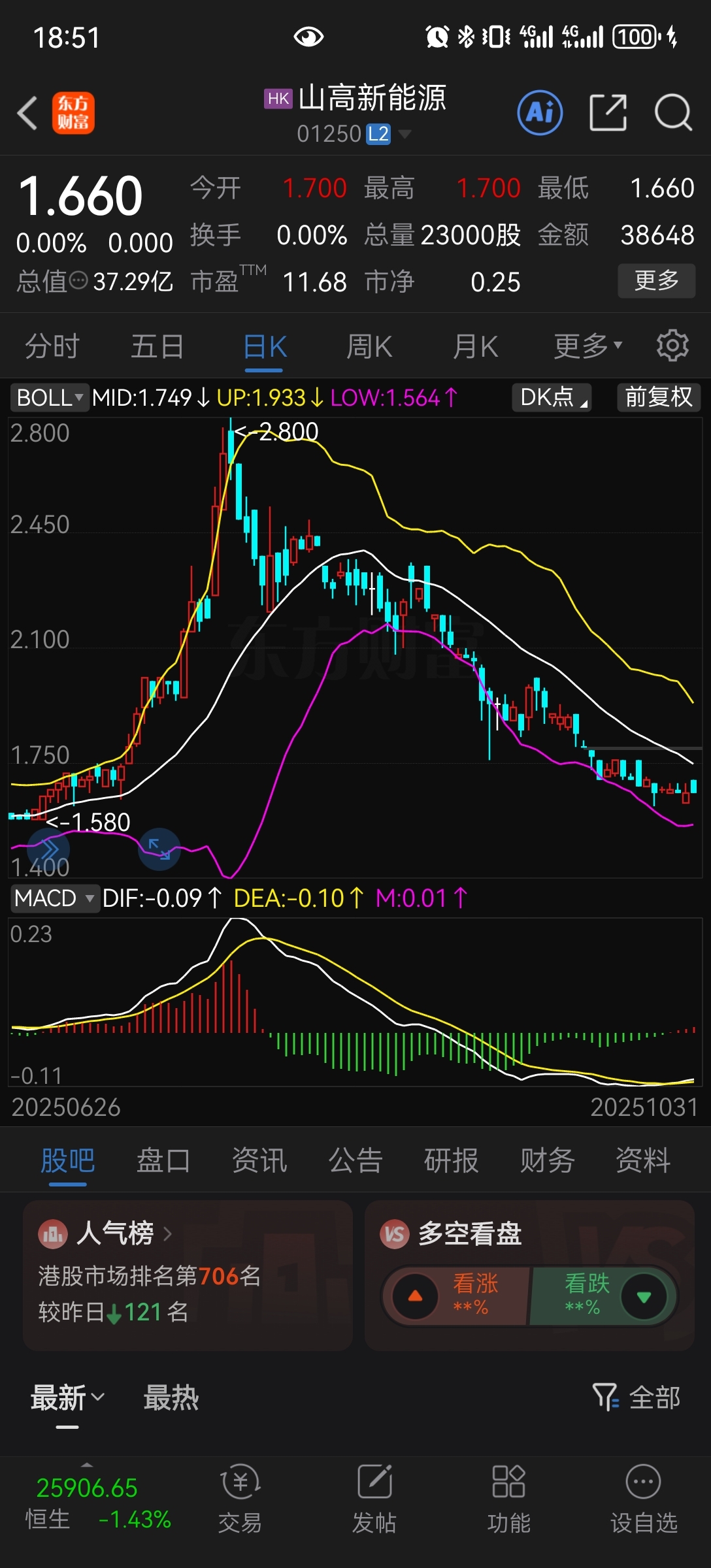Open the 前复权 adjustment selector

point(659,397)
